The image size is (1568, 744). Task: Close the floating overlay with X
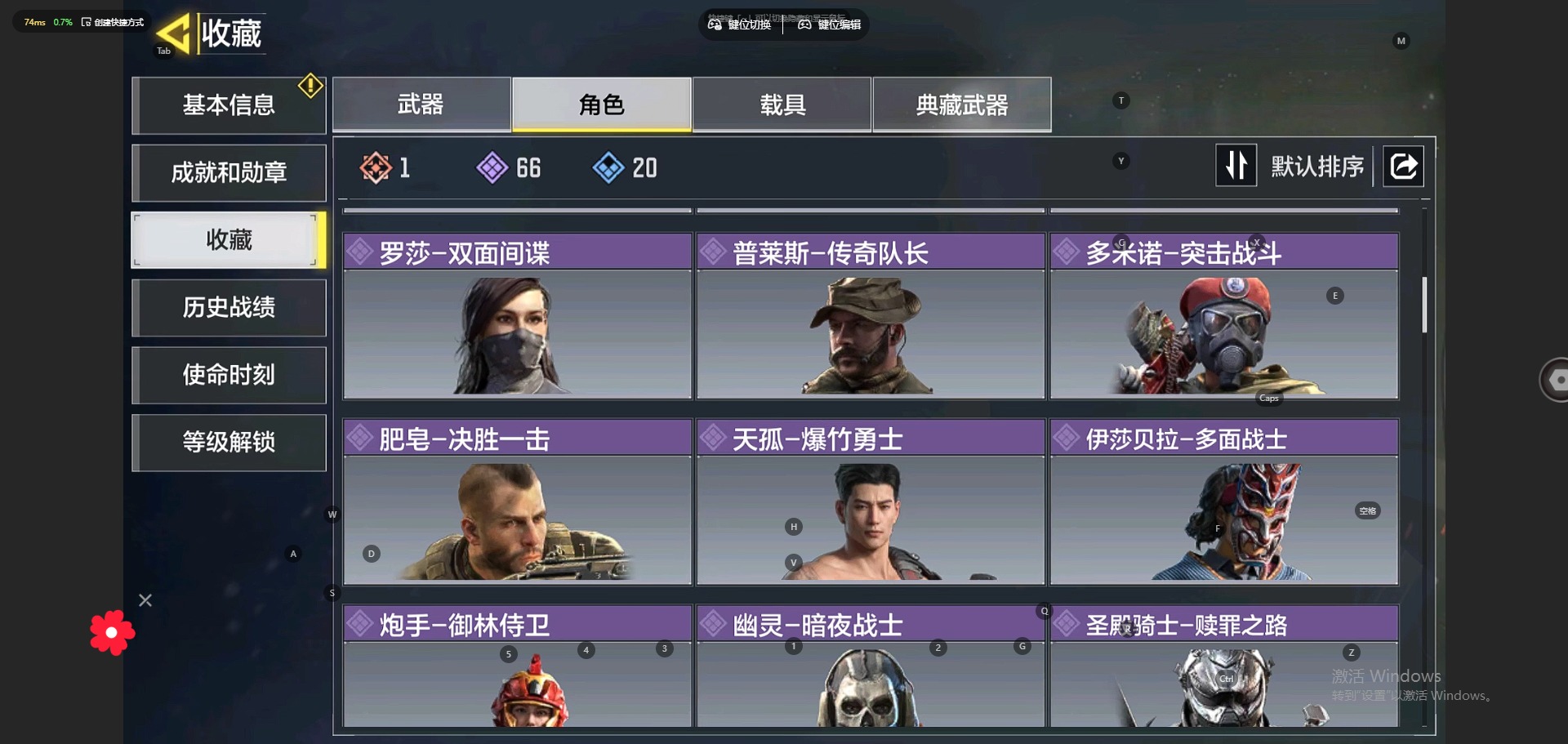pos(145,600)
